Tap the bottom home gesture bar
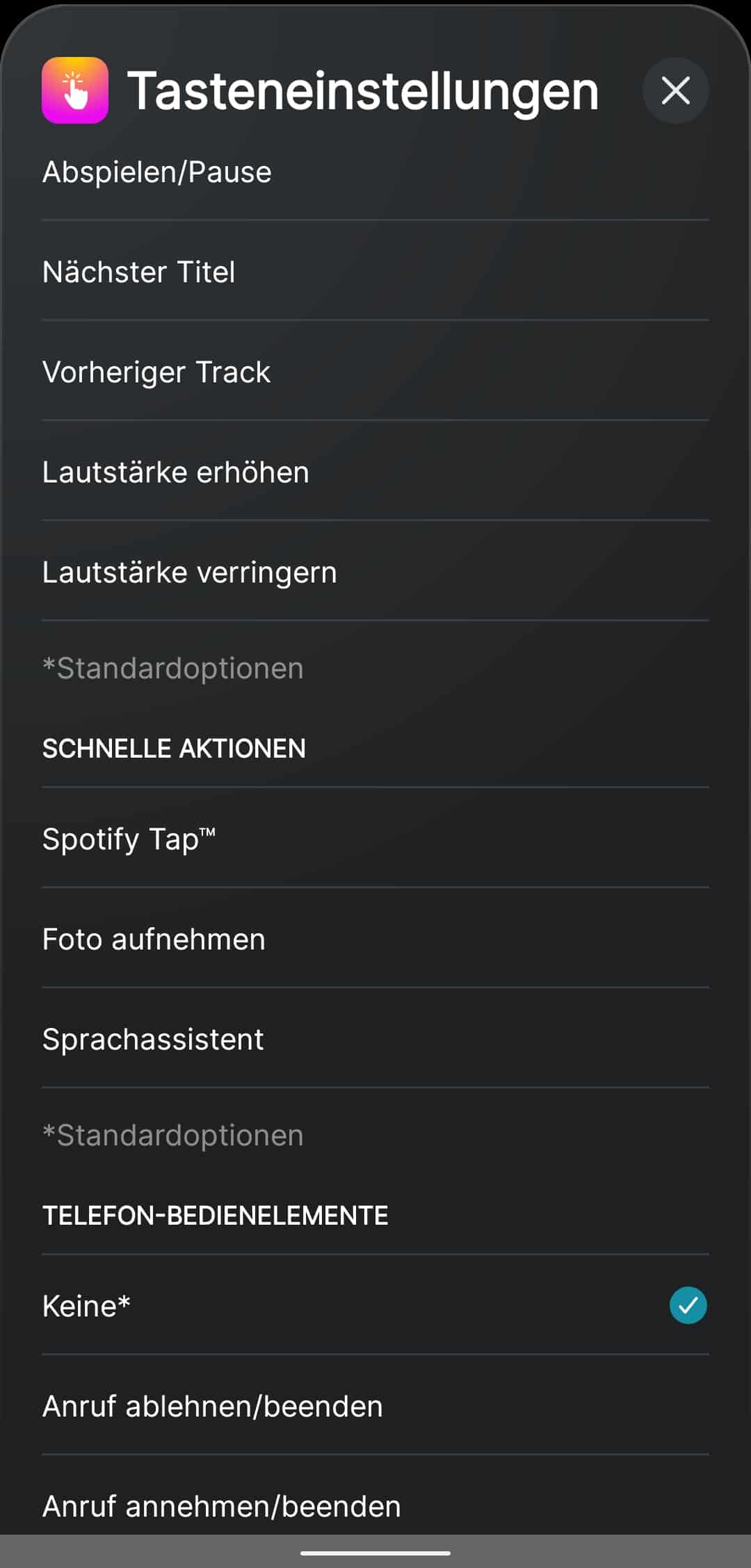Viewport: 751px width, 1568px height. [375, 1553]
